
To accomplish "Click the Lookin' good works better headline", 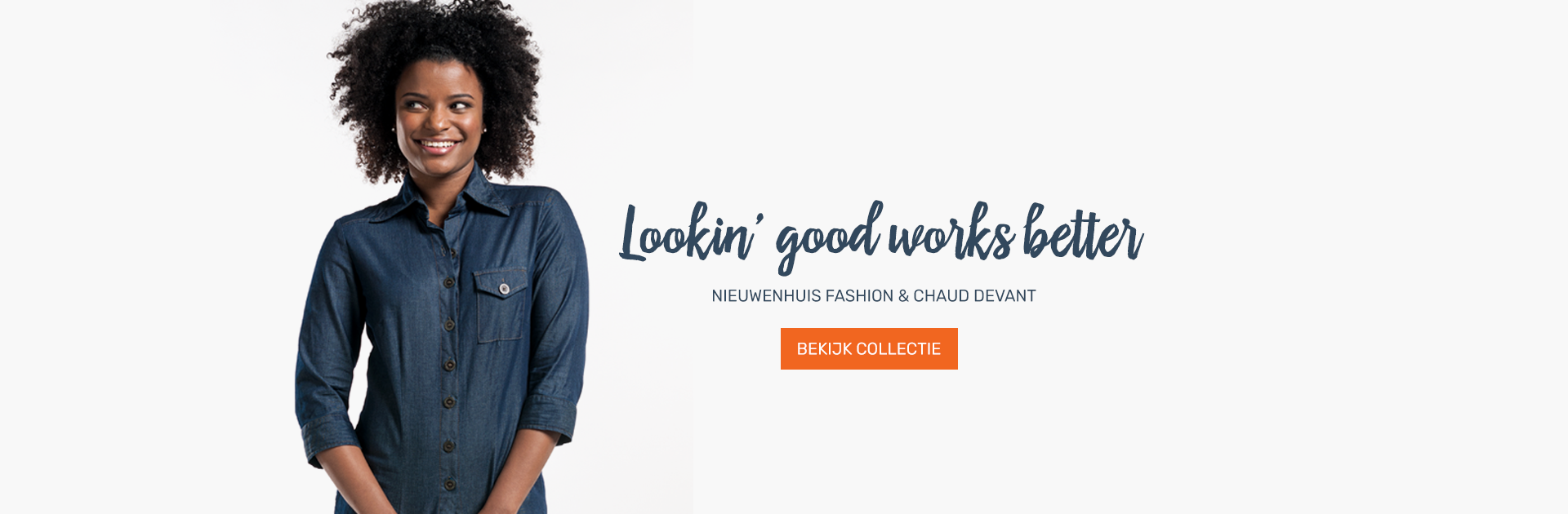I will 881,237.
